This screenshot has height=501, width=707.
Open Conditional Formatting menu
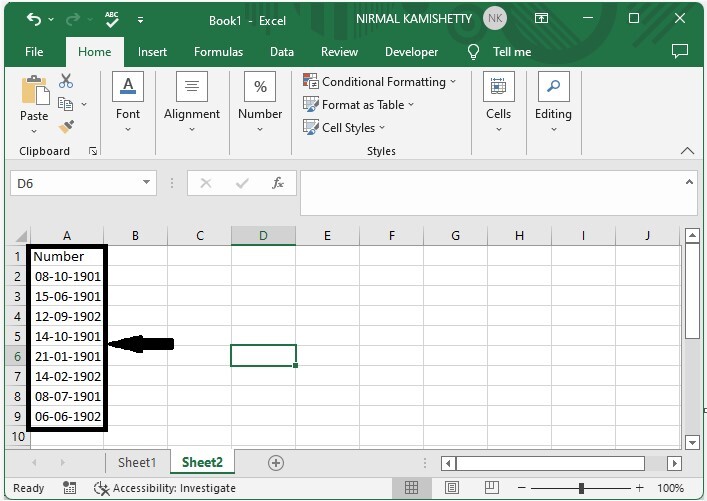pyautogui.click(x=380, y=82)
